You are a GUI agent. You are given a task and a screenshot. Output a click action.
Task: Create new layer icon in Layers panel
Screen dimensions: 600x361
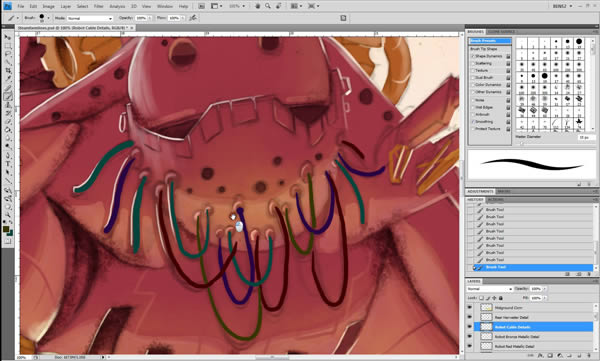[x=579, y=356]
